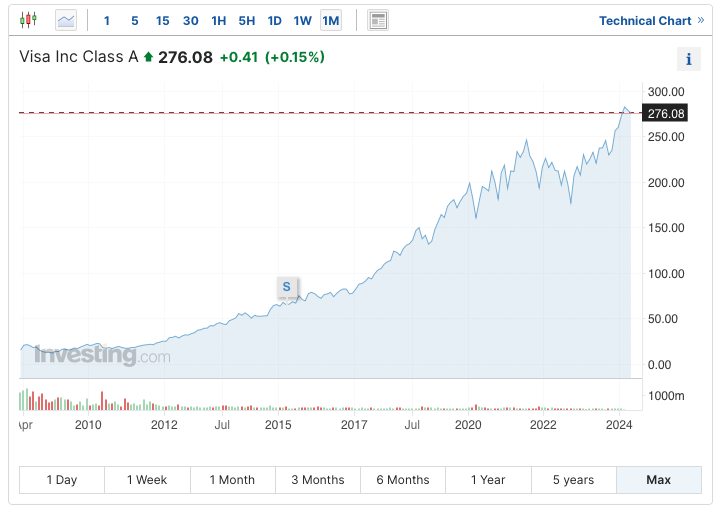Viewport: 720px width, 511px height.
Task: Click the +0.41 price change value
Action: pyautogui.click(x=239, y=57)
